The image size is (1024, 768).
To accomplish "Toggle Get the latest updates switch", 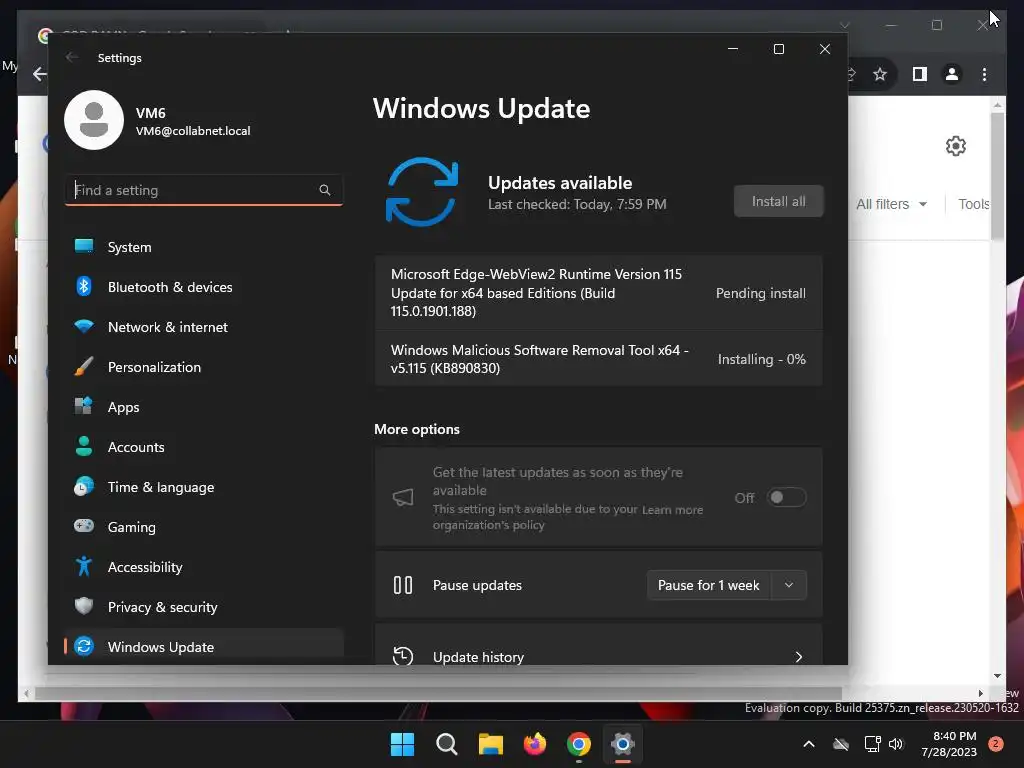I will click(x=786, y=498).
